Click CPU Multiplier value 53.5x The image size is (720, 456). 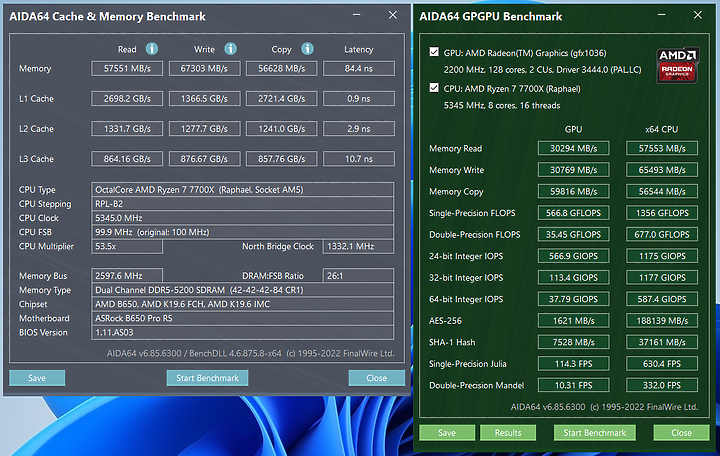pos(127,247)
